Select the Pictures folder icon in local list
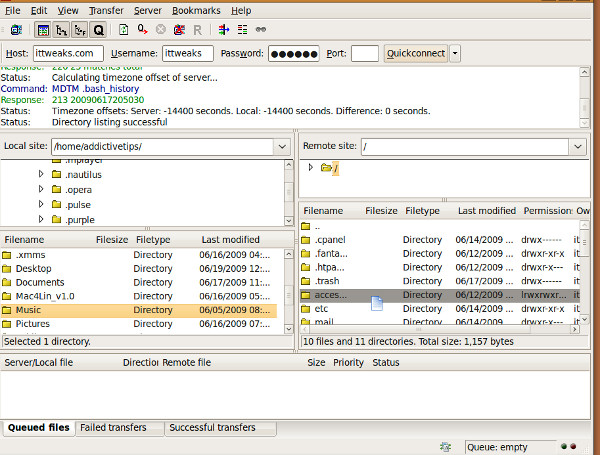 (7, 324)
